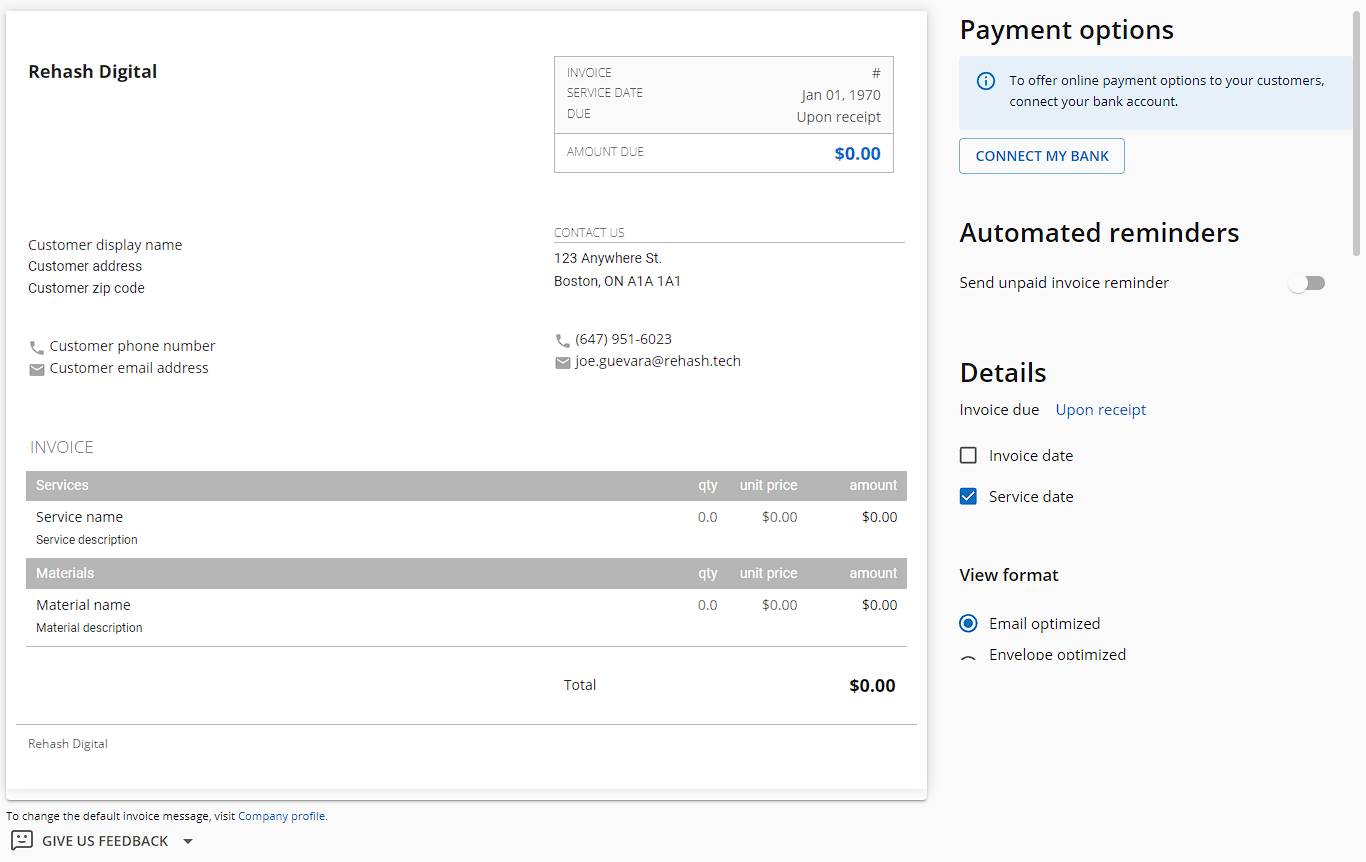Viewport: 1366px width, 862px height.
Task: Uncheck the Service date checkbox
Action: (x=967, y=496)
